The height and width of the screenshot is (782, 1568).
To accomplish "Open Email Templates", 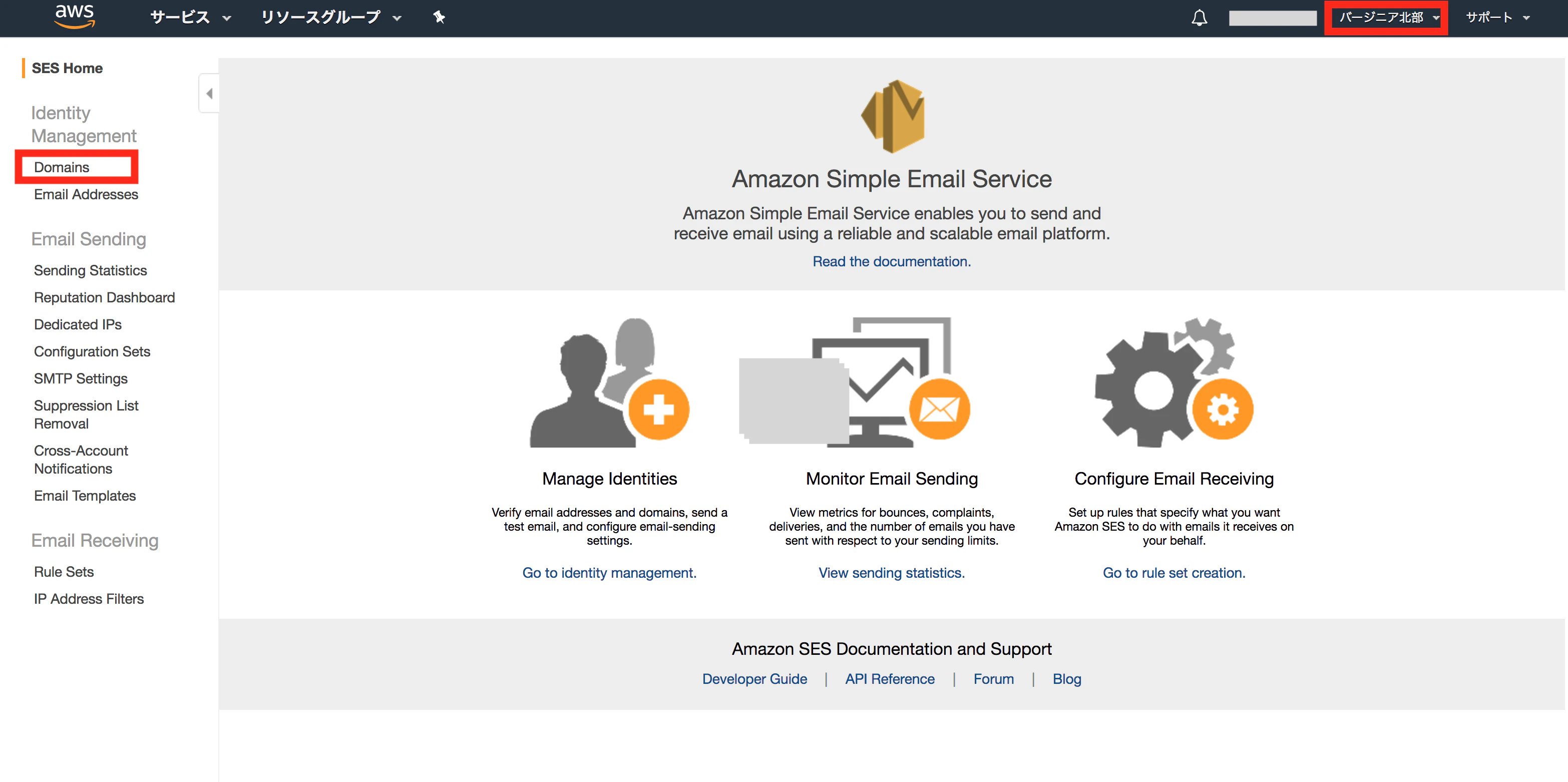I will [x=85, y=495].
